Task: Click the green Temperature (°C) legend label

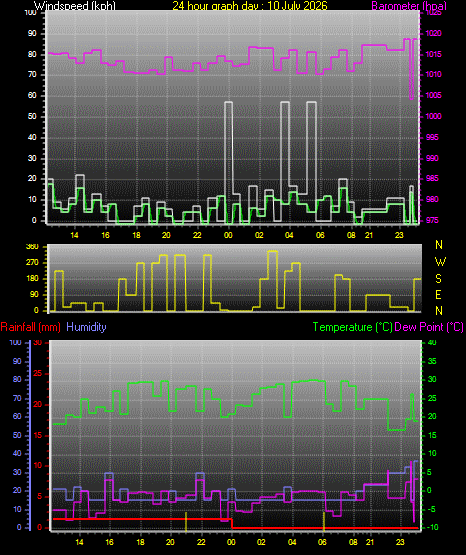Action: click(352, 327)
